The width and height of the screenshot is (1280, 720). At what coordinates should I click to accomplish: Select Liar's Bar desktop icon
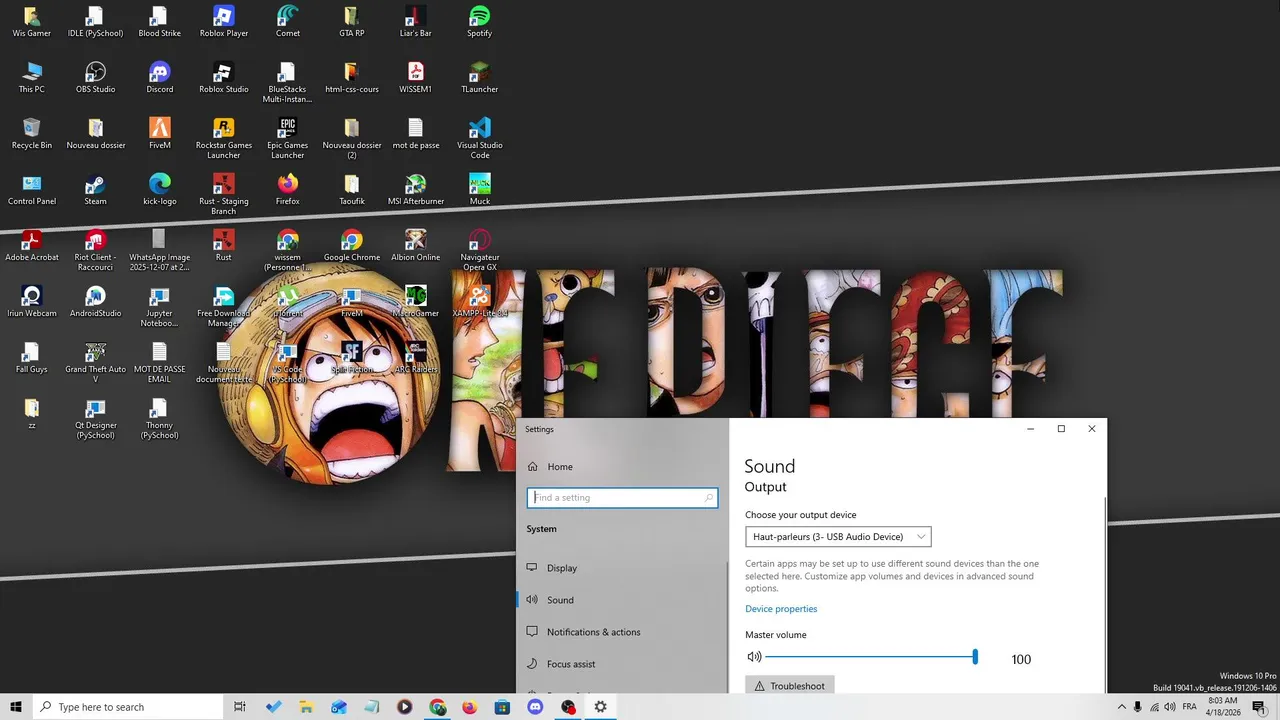tap(415, 22)
